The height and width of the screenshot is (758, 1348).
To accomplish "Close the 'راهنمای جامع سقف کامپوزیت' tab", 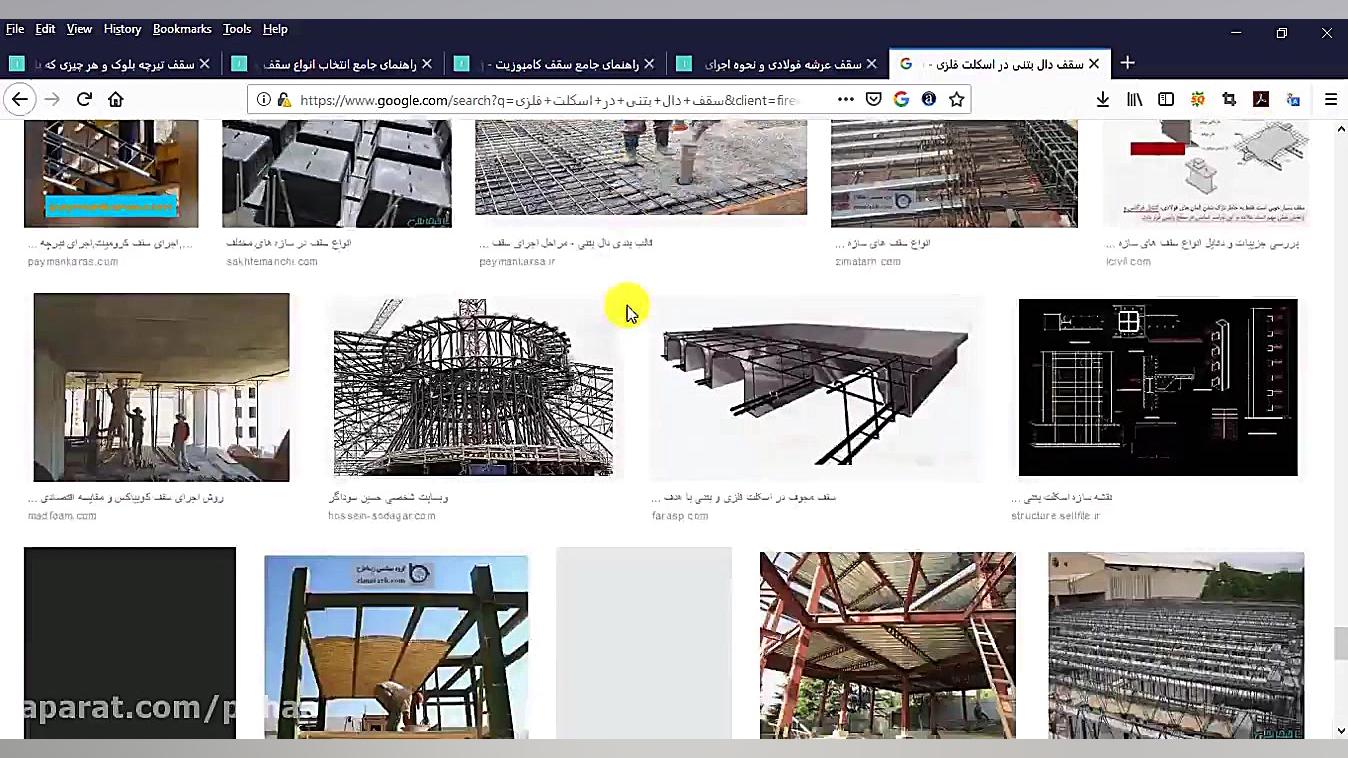I will point(649,63).
